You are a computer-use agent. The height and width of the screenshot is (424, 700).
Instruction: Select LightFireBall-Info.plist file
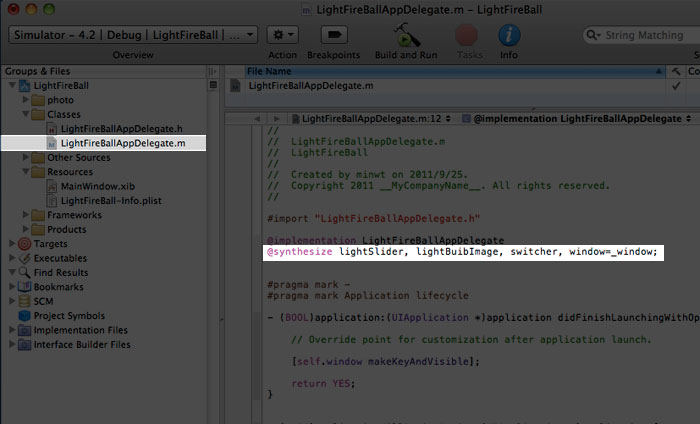click(x=111, y=200)
